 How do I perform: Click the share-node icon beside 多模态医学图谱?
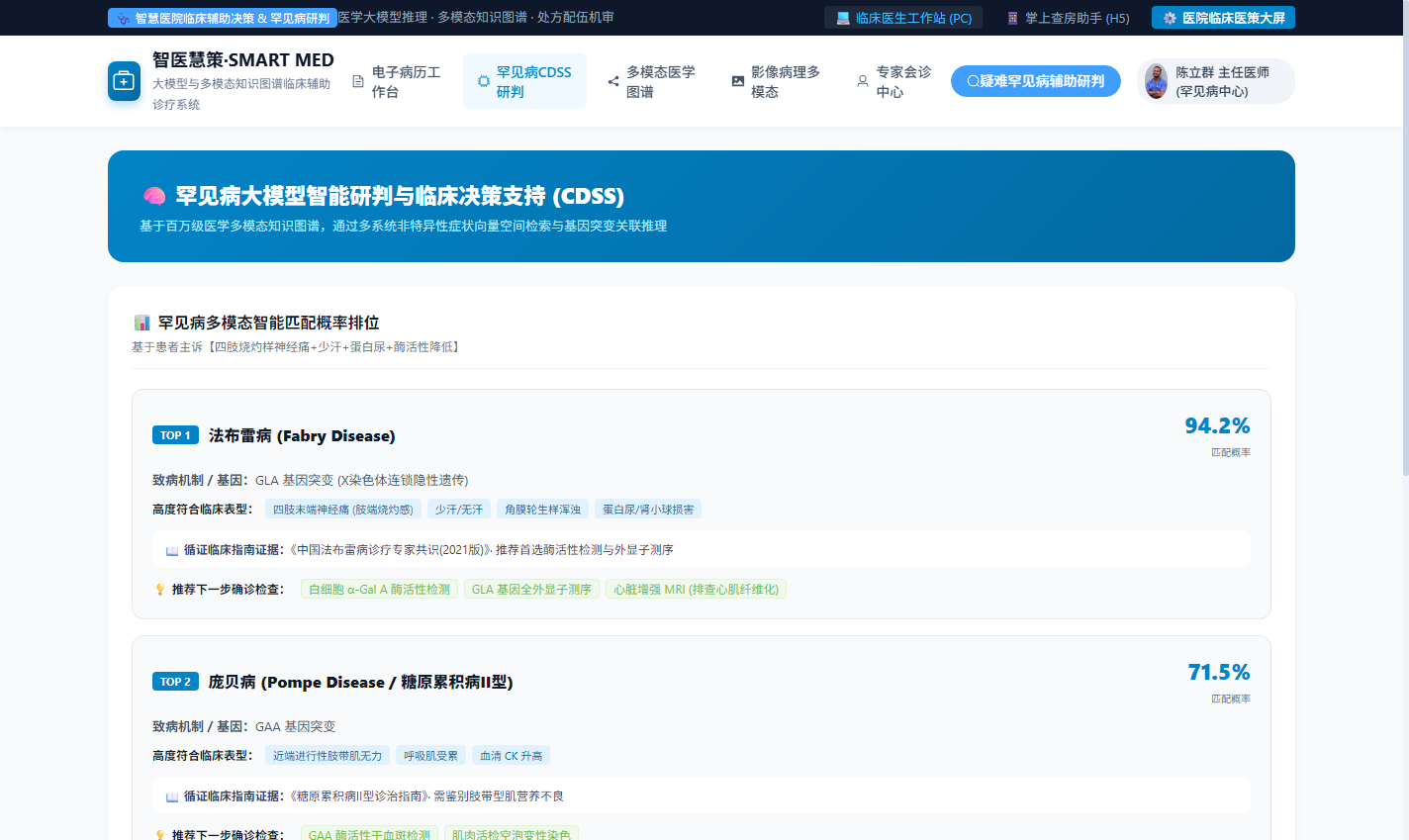tap(613, 82)
